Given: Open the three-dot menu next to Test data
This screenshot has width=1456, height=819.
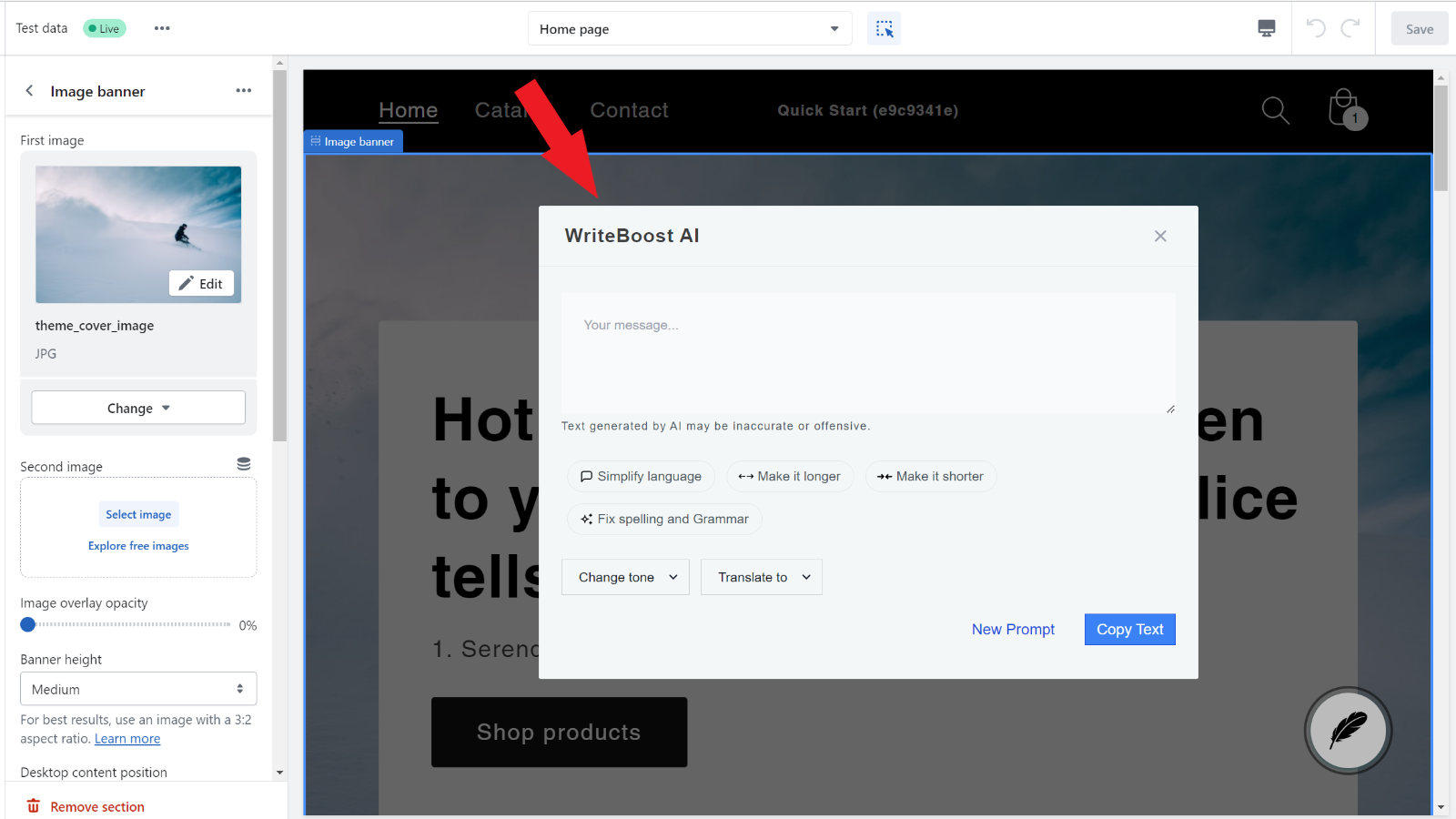Looking at the screenshot, I should (162, 28).
